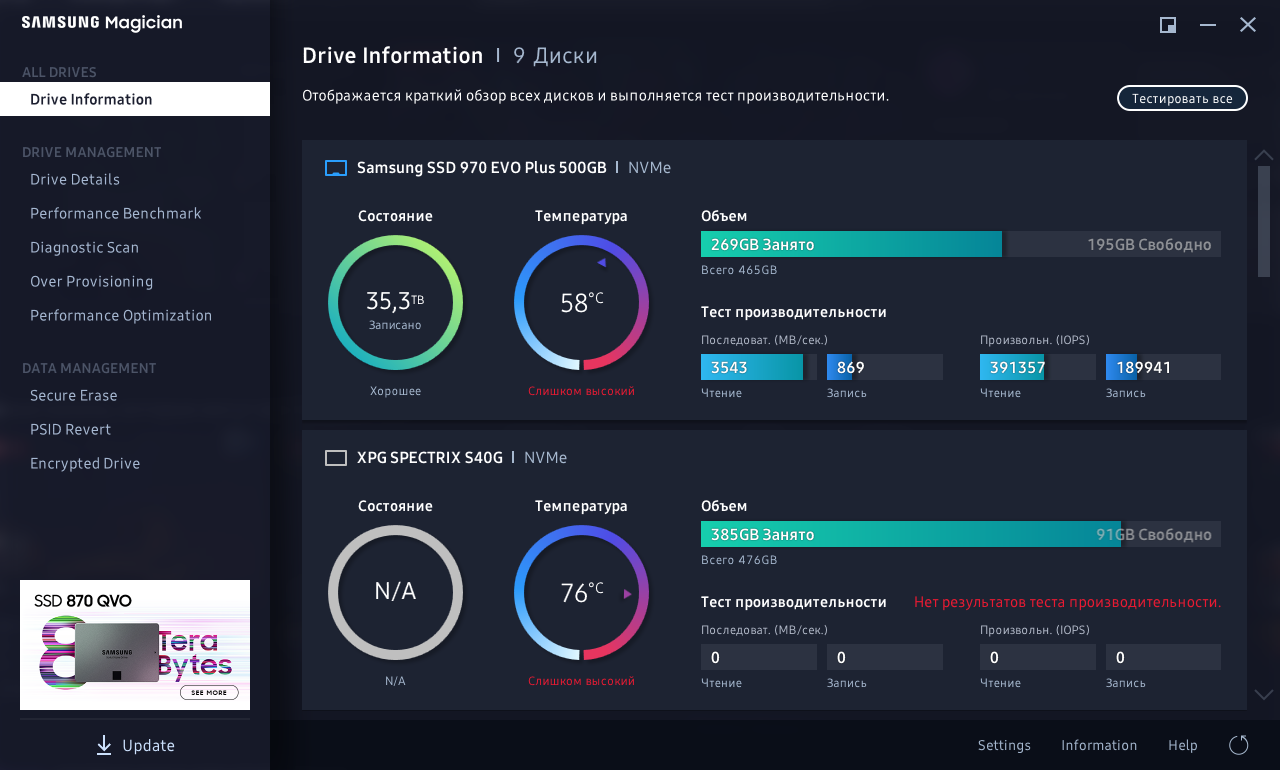Click the 195GB Свободно text
Screen dimensions: 1280x770
coord(1149,245)
